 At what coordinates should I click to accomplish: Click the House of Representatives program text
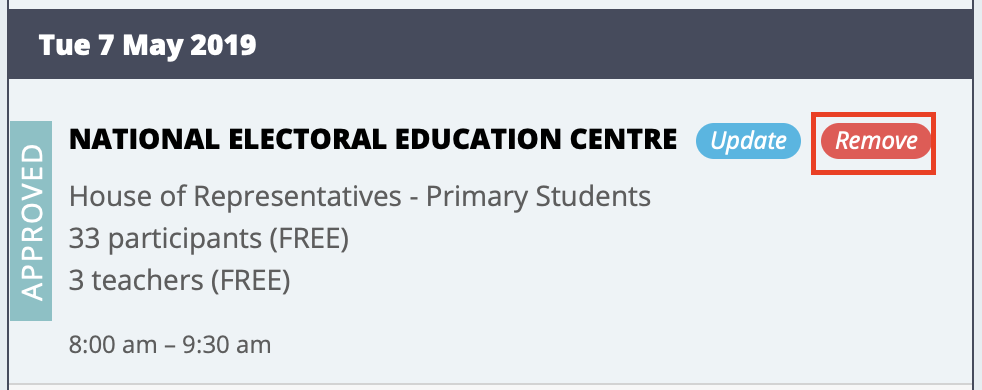pos(235,197)
